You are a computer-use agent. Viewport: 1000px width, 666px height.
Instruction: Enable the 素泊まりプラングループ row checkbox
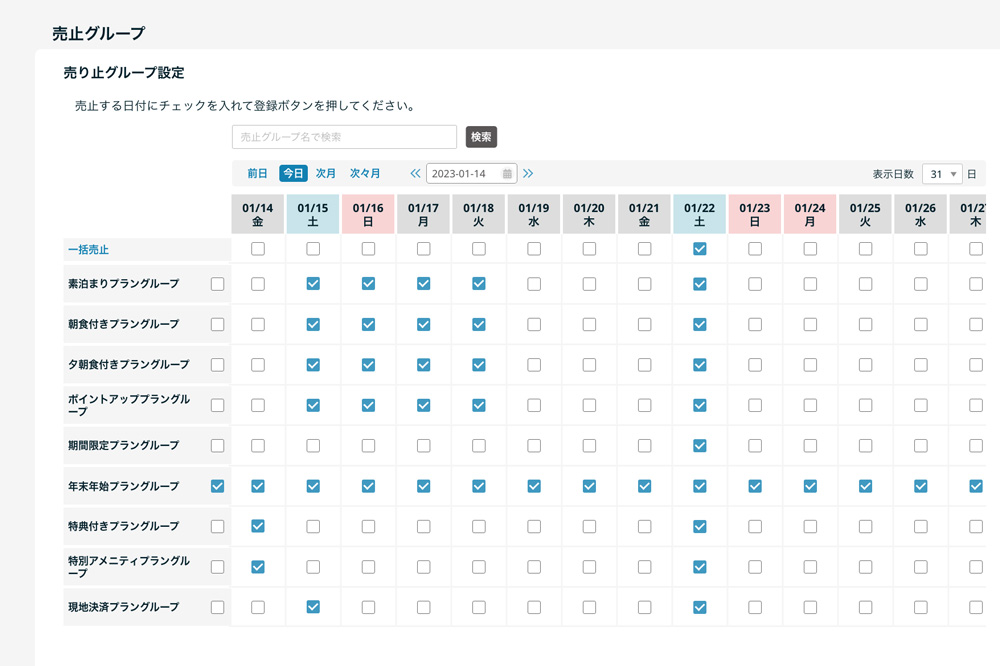point(217,284)
